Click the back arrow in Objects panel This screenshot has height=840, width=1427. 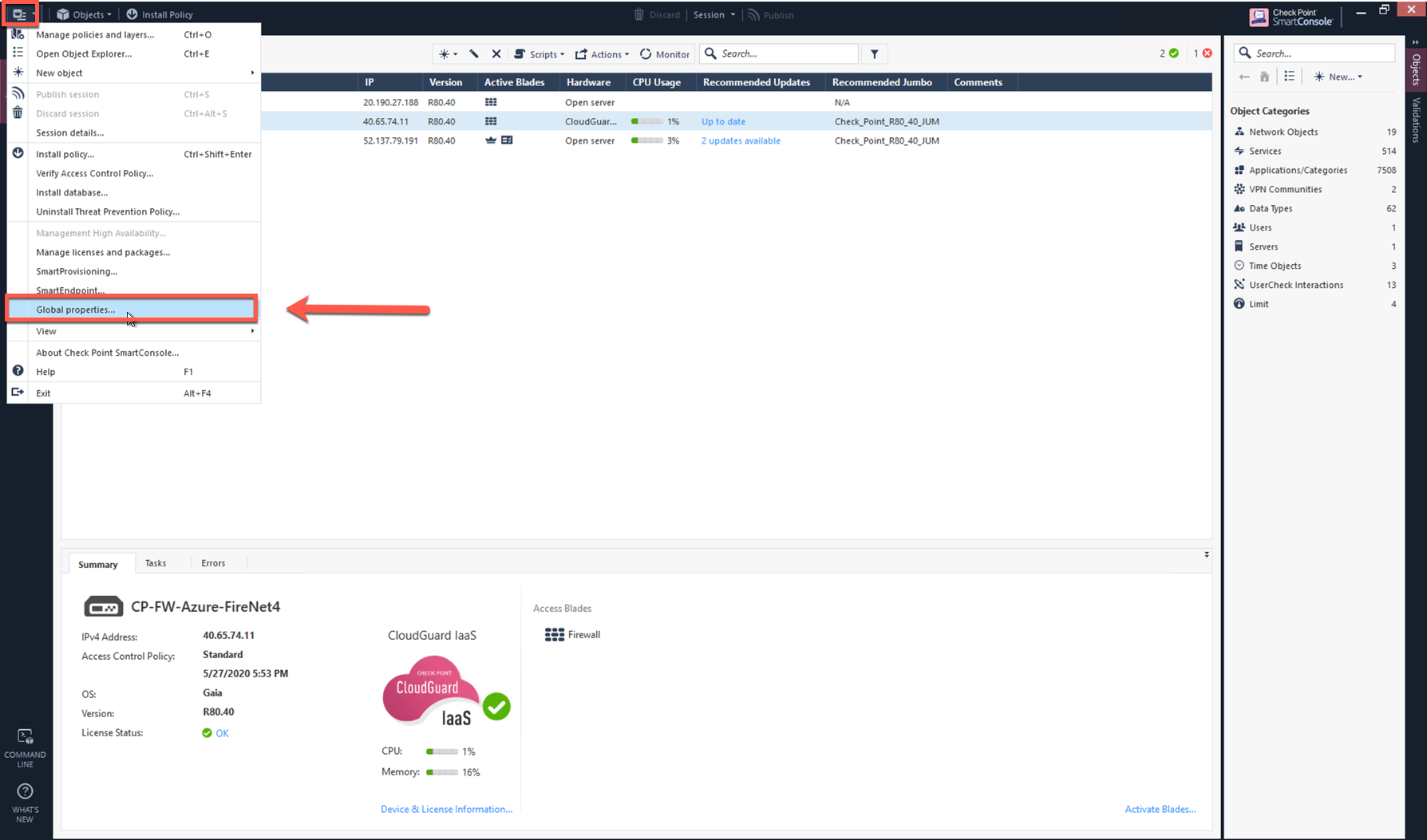pos(1244,77)
